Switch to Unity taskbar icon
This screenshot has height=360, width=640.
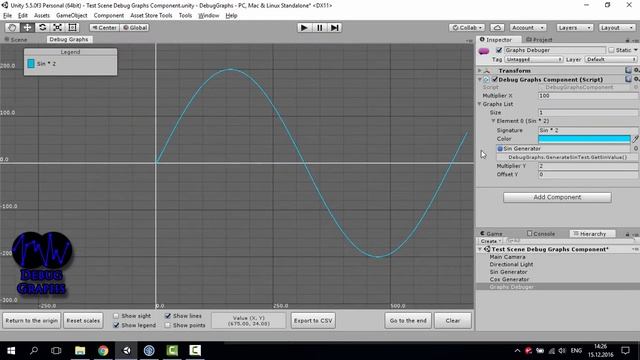tap(127, 351)
